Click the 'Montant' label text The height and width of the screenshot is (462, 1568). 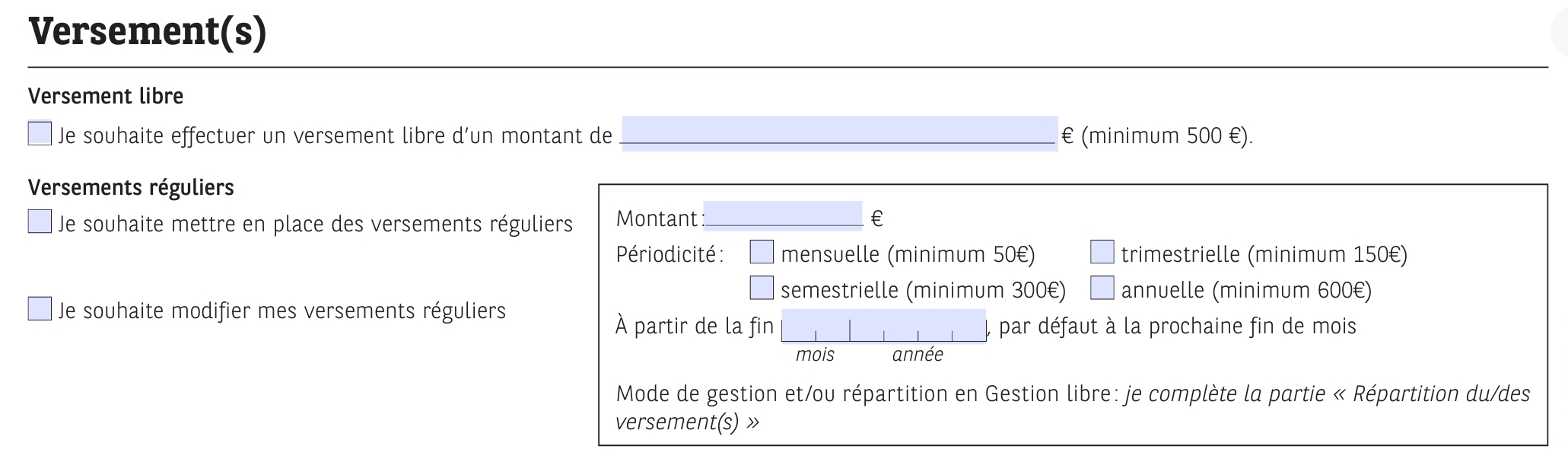[656, 219]
